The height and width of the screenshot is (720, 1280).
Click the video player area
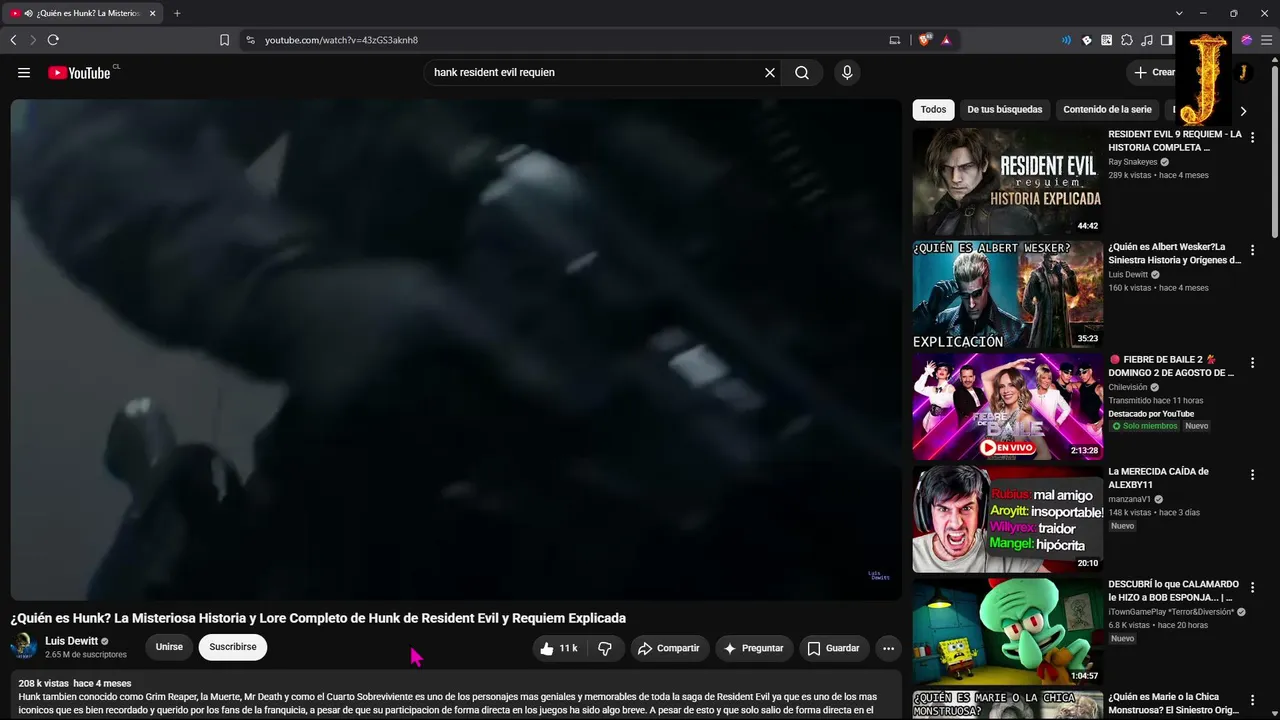pyautogui.click(x=456, y=349)
